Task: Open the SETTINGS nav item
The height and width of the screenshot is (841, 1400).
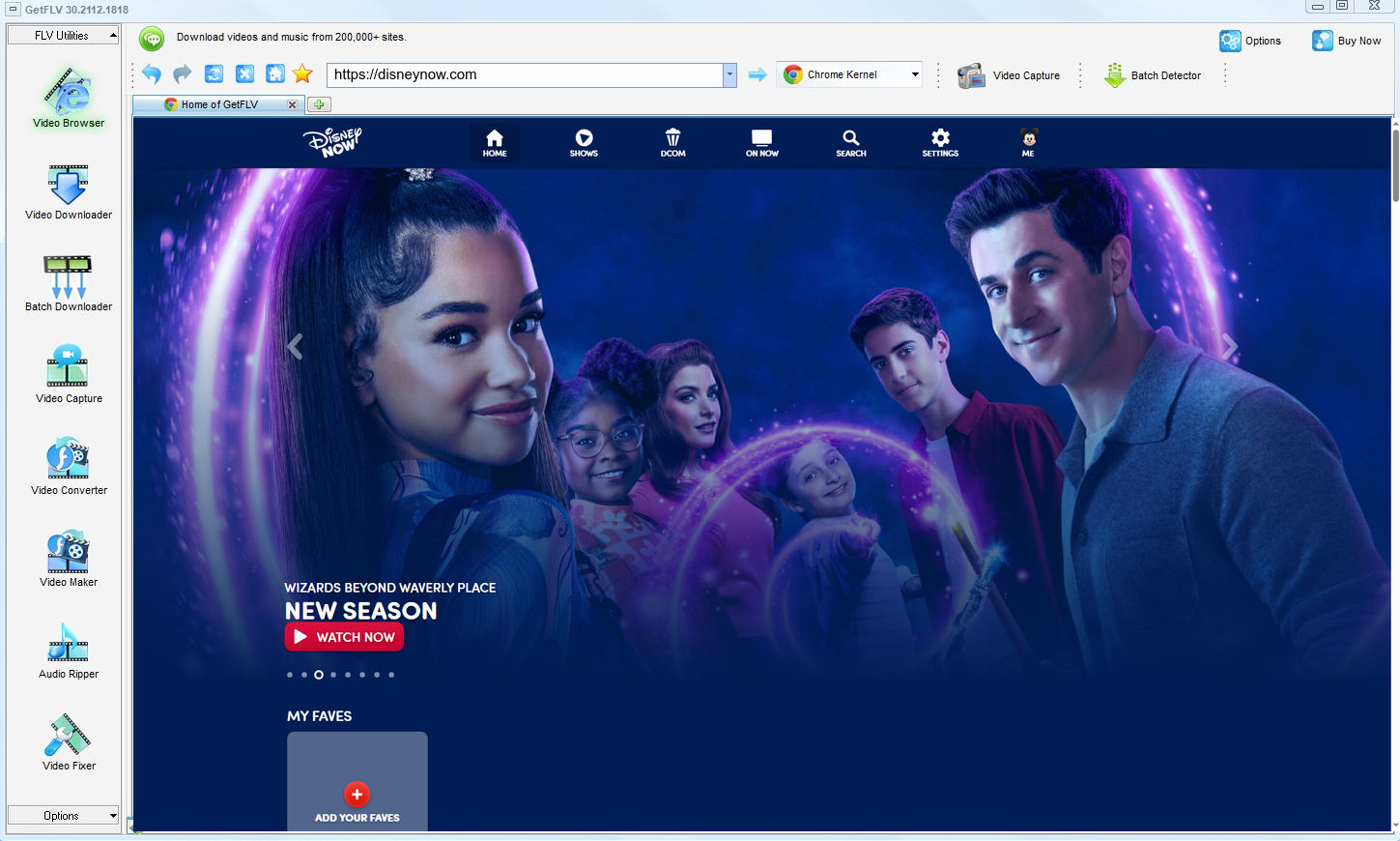Action: [x=940, y=142]
